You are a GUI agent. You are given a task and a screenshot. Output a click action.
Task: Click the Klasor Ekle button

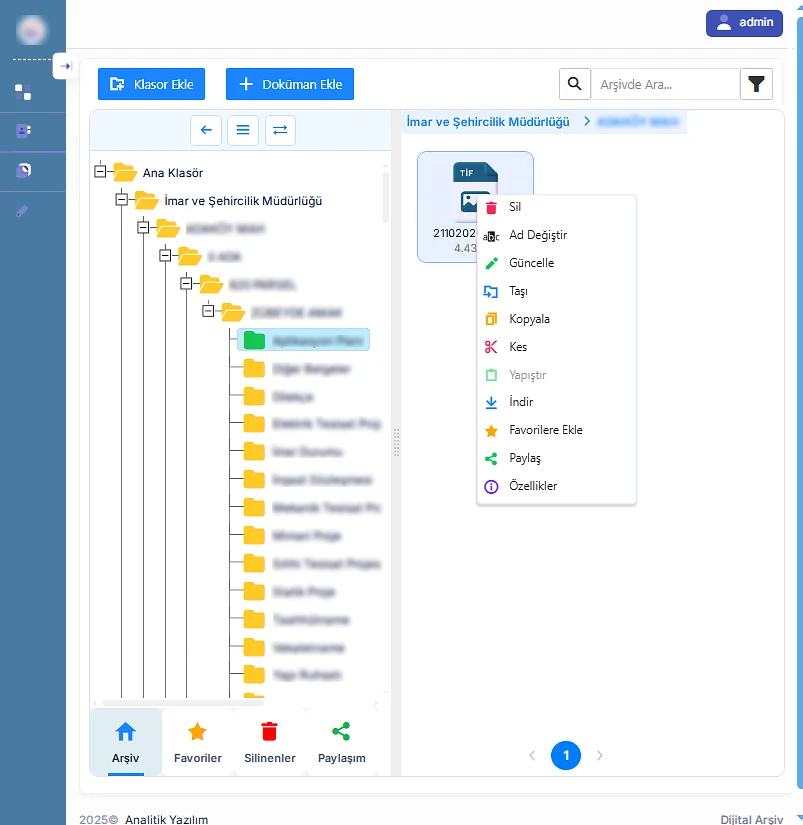click(x=152, y=84)
